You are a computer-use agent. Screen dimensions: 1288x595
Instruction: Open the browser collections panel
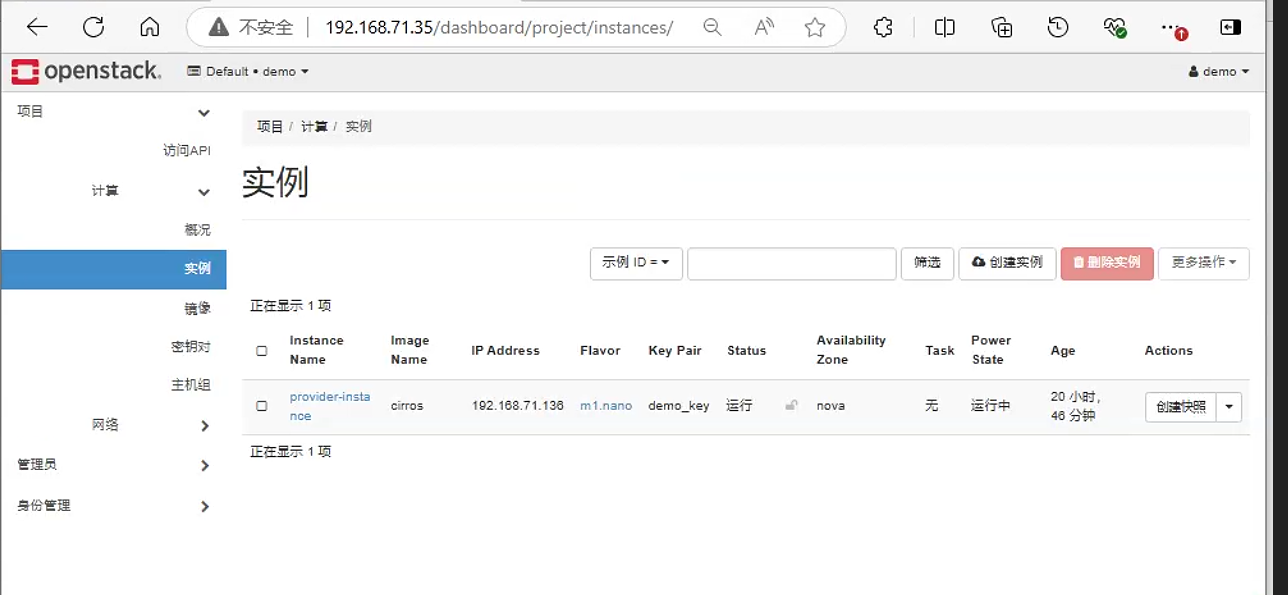[x=1002, y=27]
